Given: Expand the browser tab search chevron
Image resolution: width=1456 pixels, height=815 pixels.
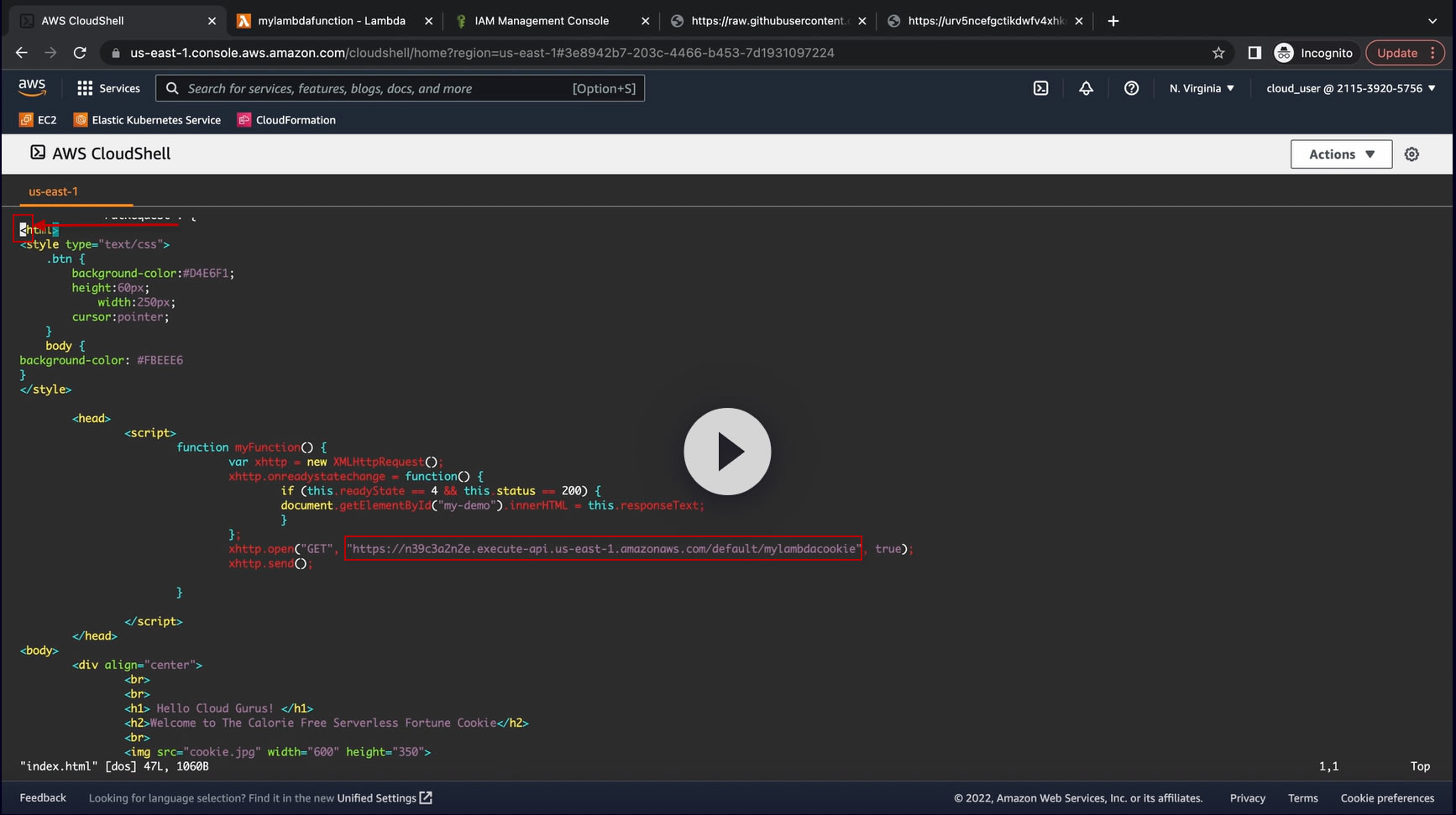Looking at the screenshot, I should [1432, 21].
